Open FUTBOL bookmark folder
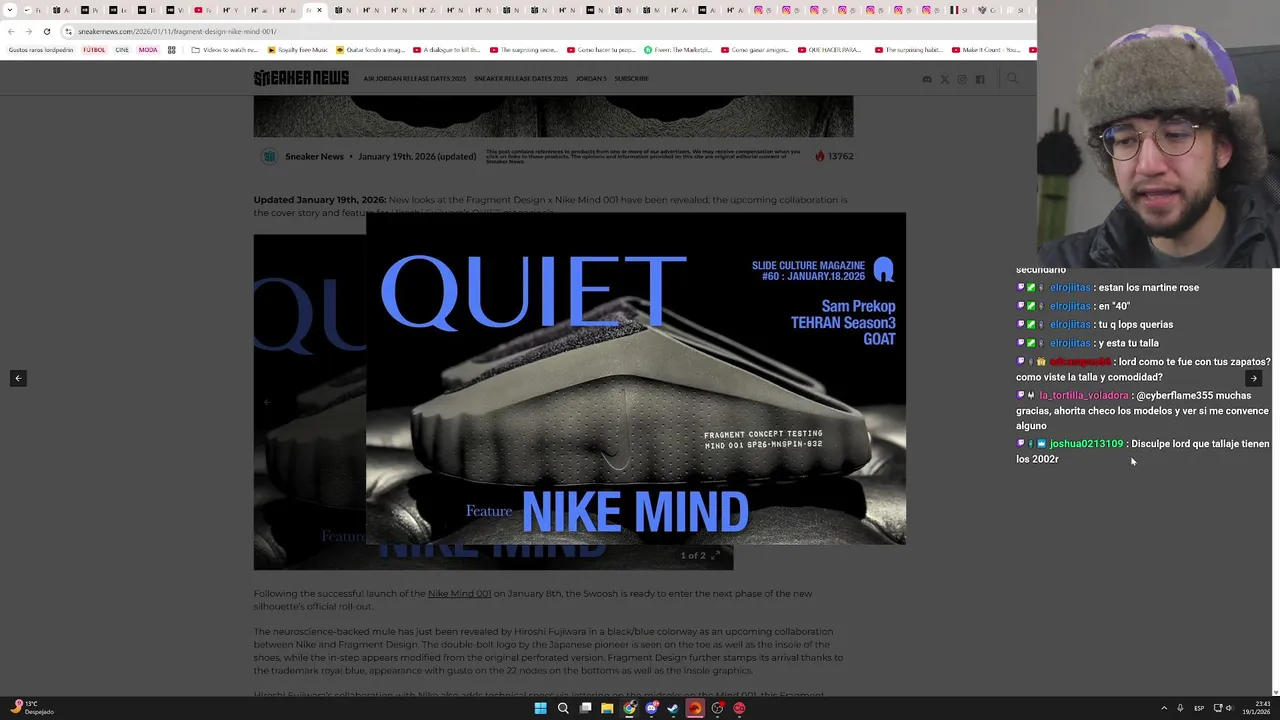The image size is (1280, 720). click(x=94, y=49)
